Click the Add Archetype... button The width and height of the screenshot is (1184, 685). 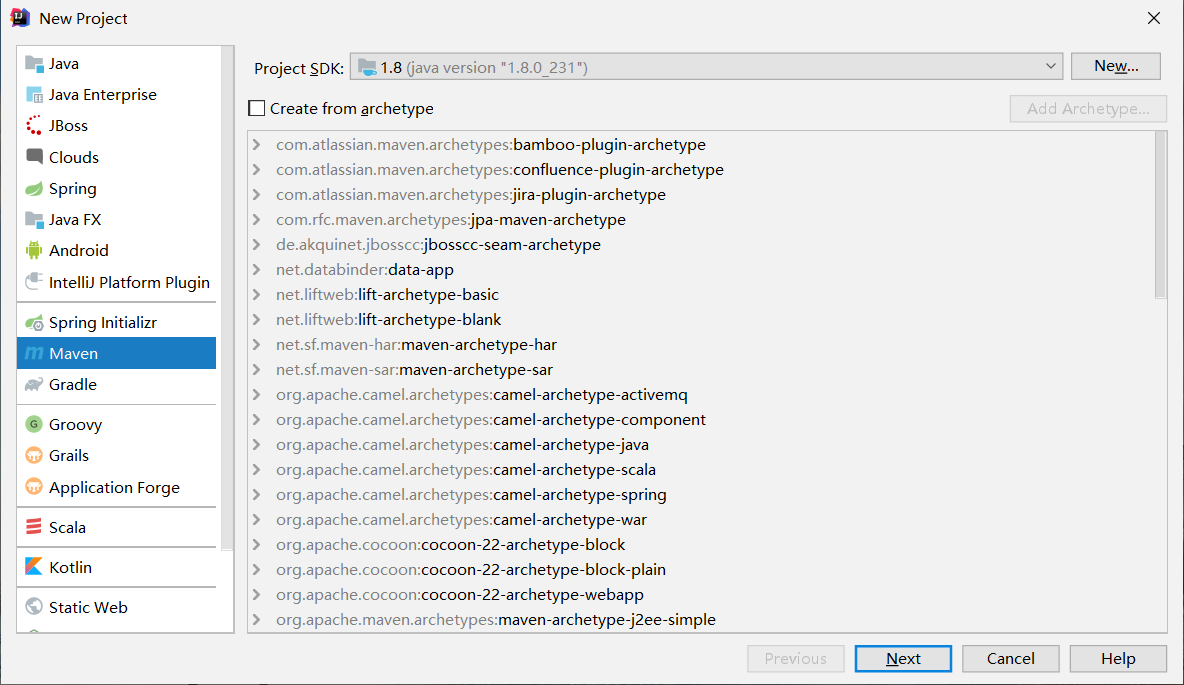(x=1088, y=109)
